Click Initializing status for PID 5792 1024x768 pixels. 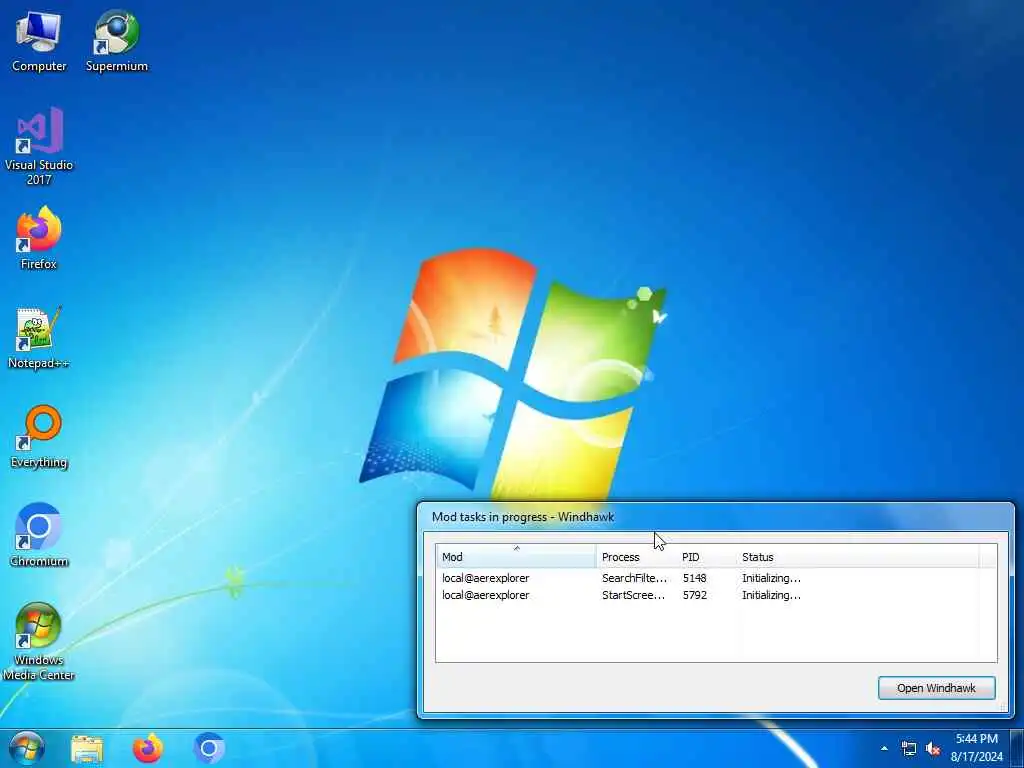771,595
